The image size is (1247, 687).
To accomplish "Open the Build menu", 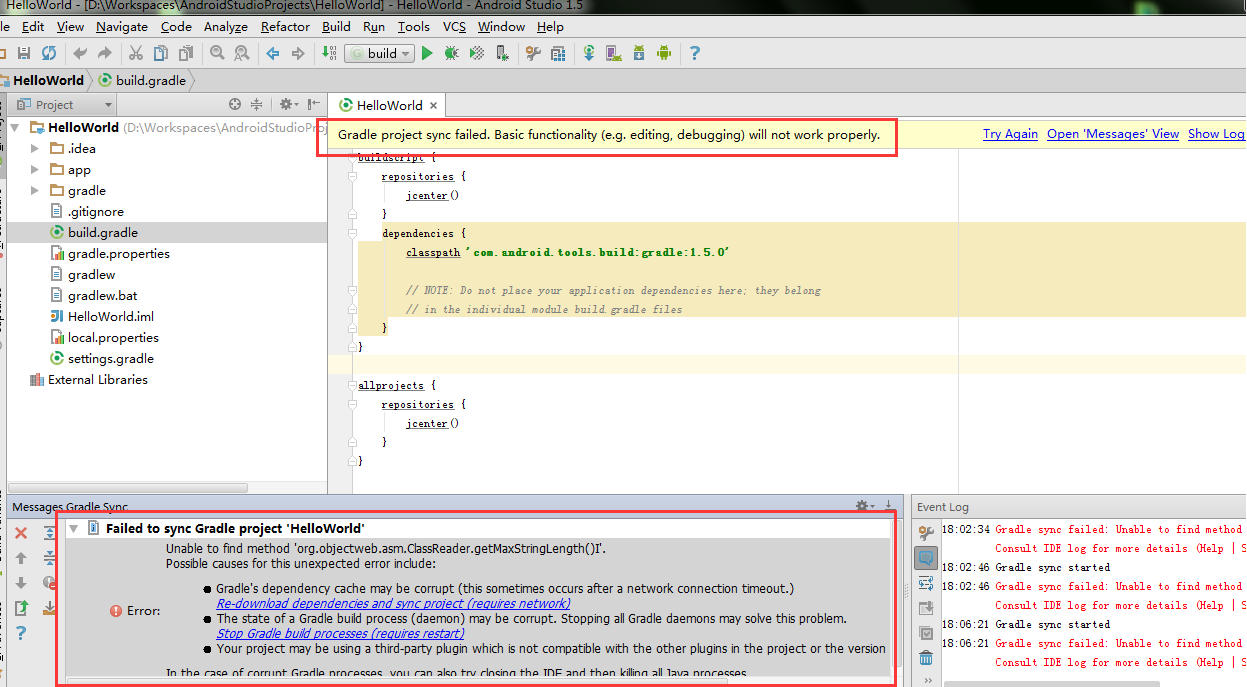I will point(336,27).
